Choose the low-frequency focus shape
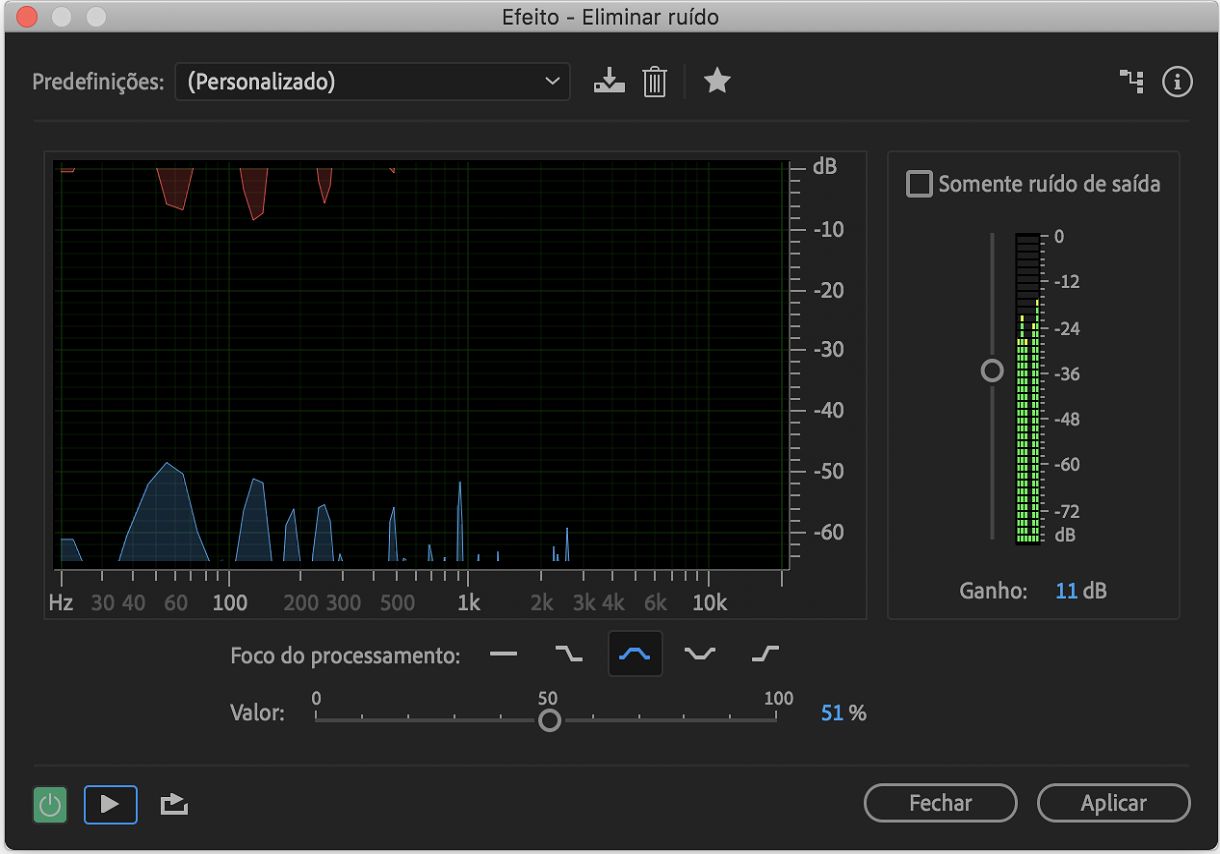This screenshot has width=1220, height=854. tap(569, 655)
